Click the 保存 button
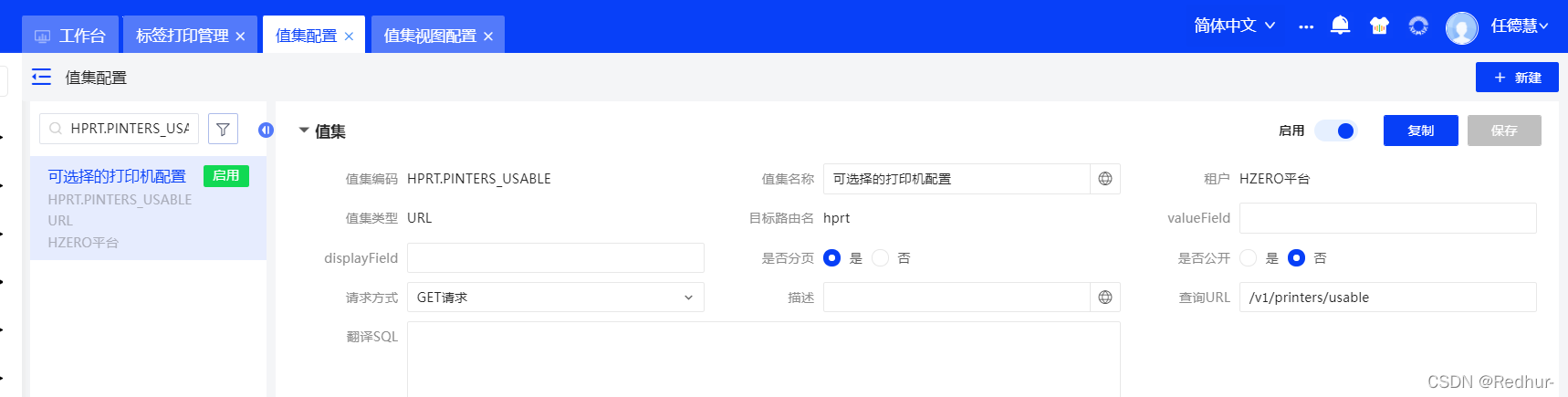Image resolution: width=1568 pixels, height=397 pixels. coord(1504,131)
